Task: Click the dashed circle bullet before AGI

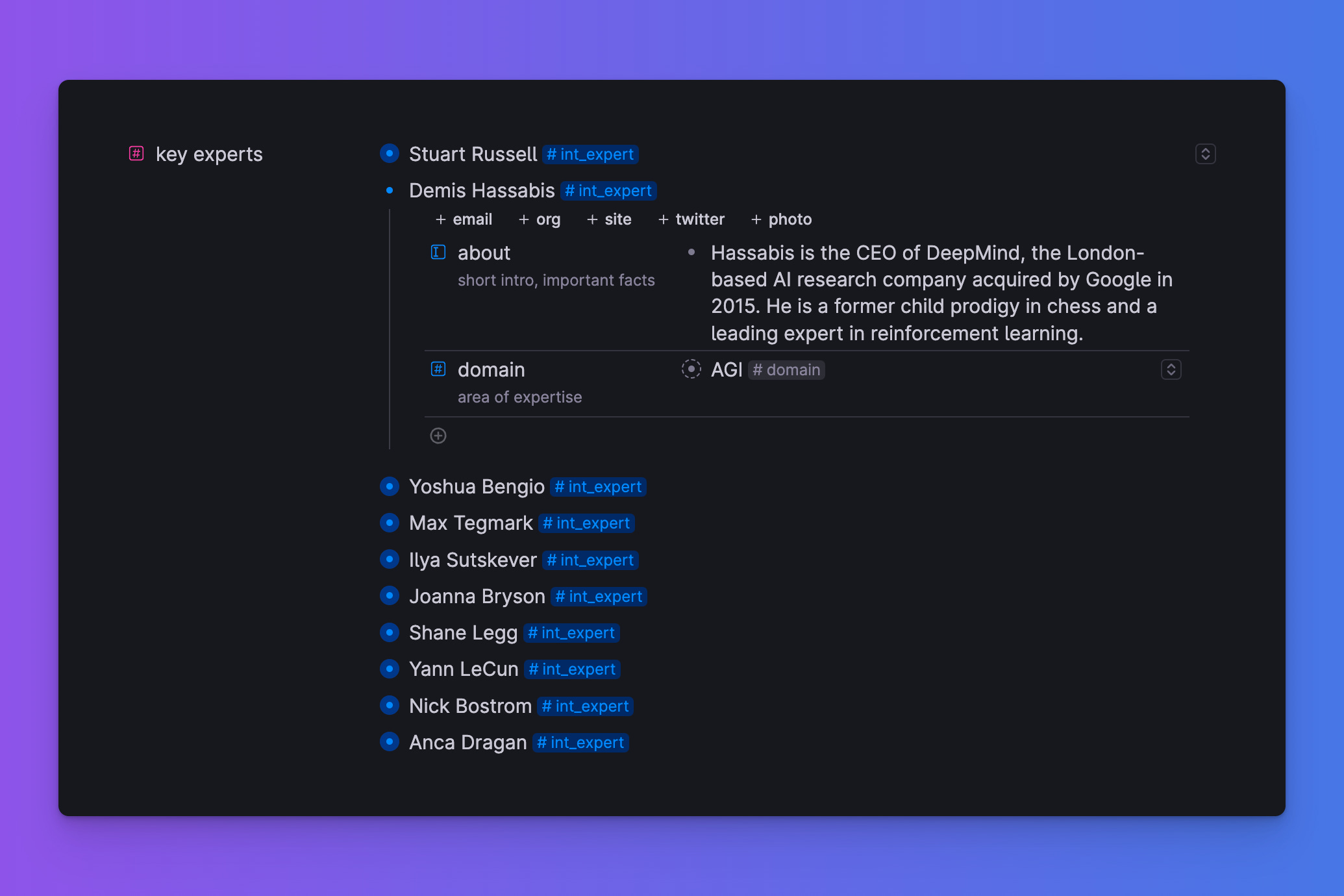Action: coord(691,369)
